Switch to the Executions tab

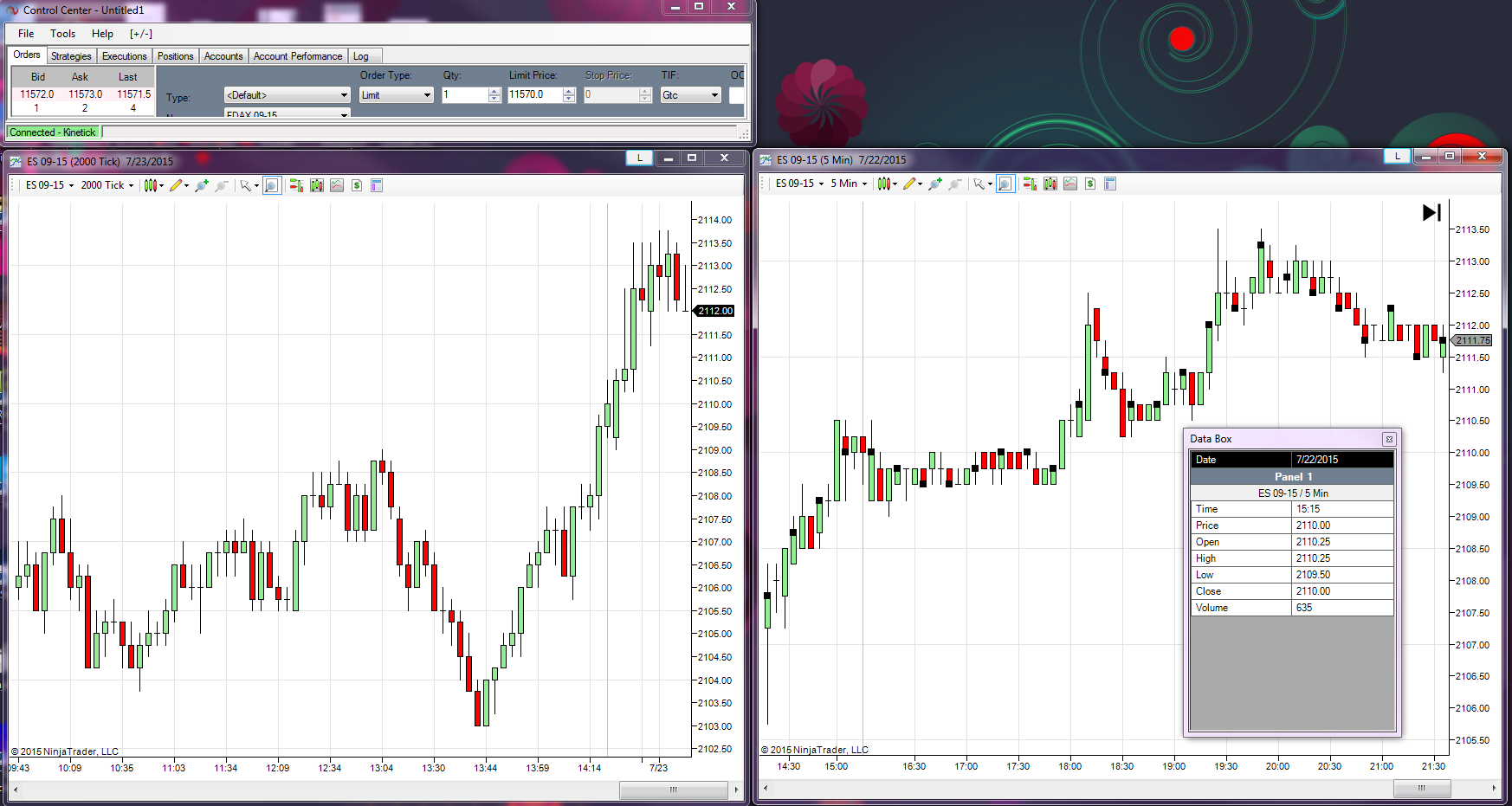pos(124,56)
